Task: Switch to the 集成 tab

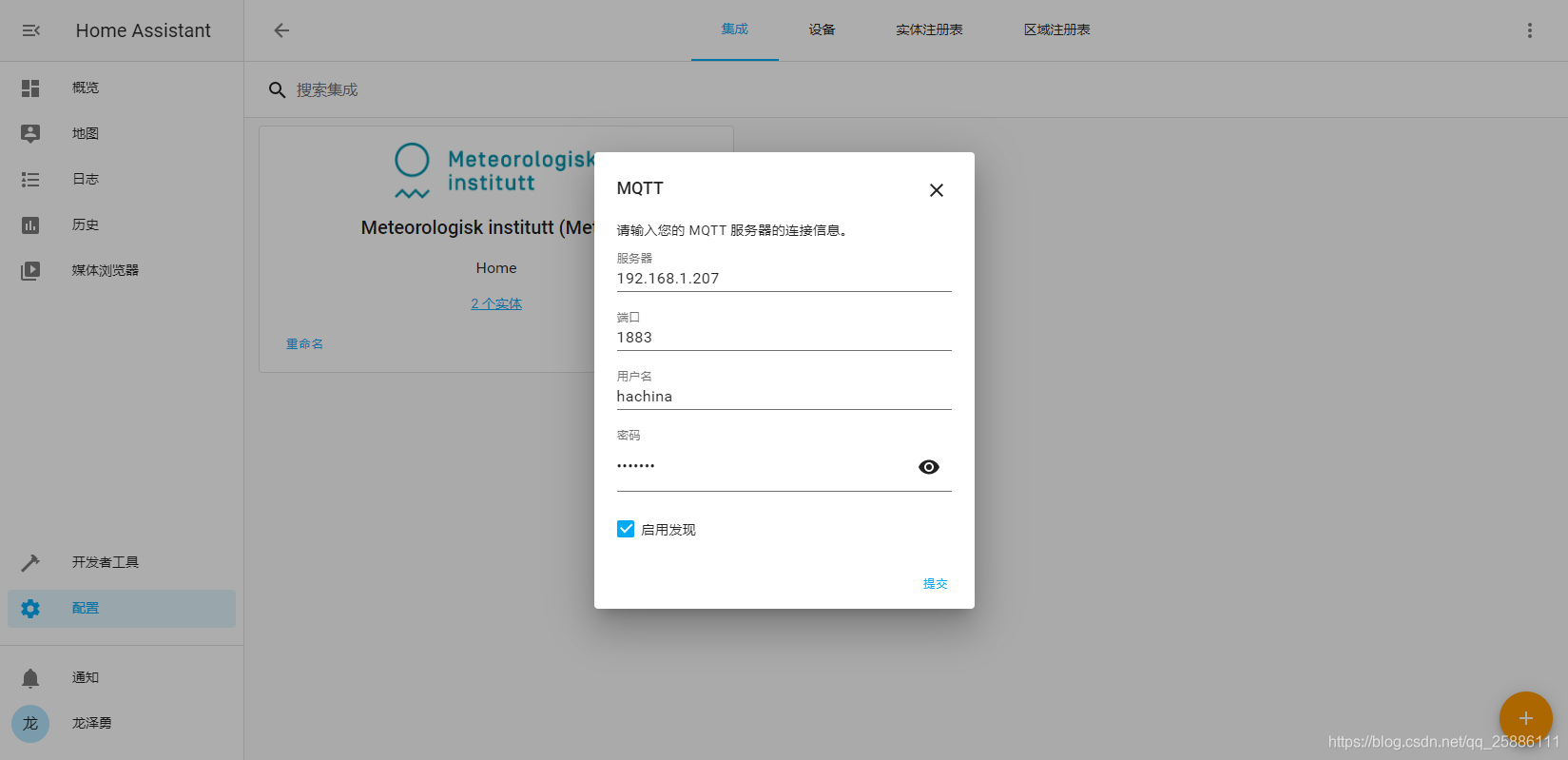Action: point(735,29)
